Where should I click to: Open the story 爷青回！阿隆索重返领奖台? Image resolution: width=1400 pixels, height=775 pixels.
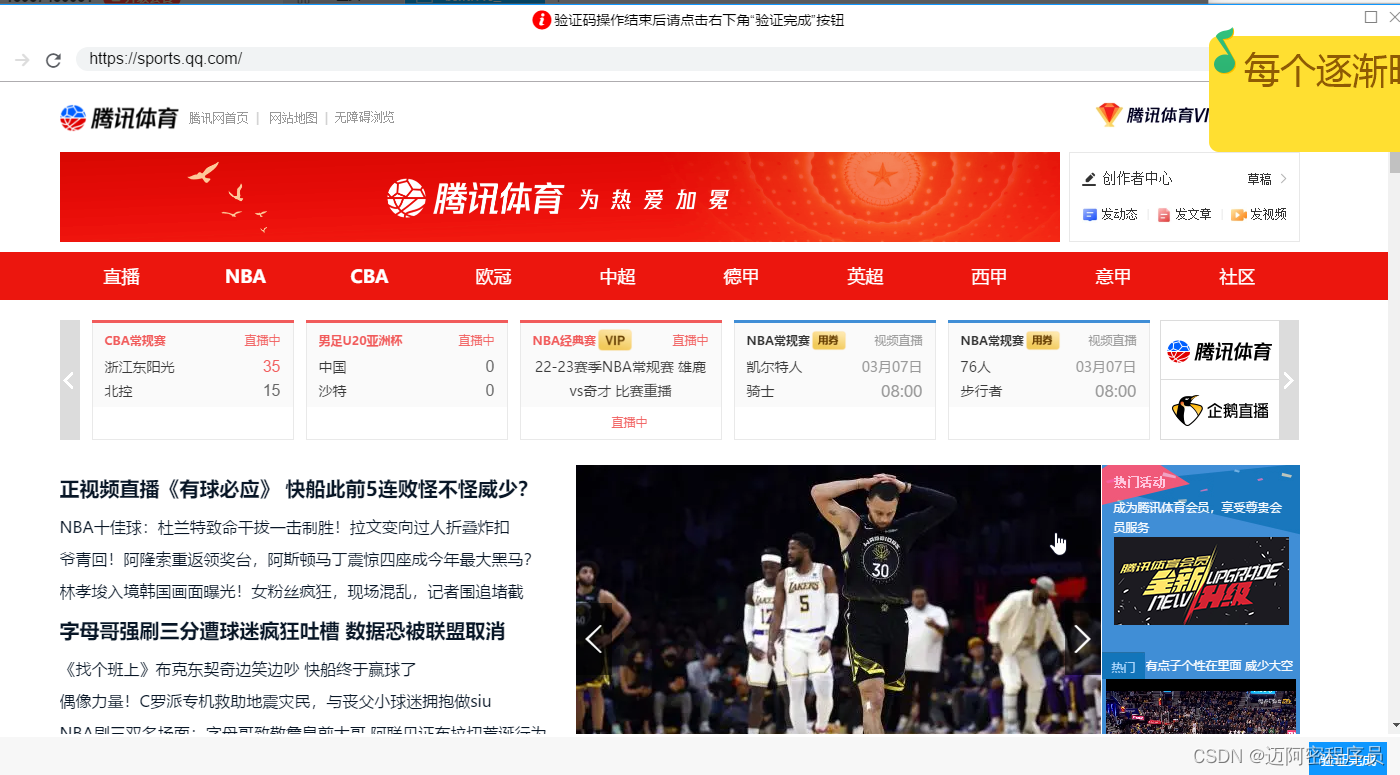click(x=296, y=560)
